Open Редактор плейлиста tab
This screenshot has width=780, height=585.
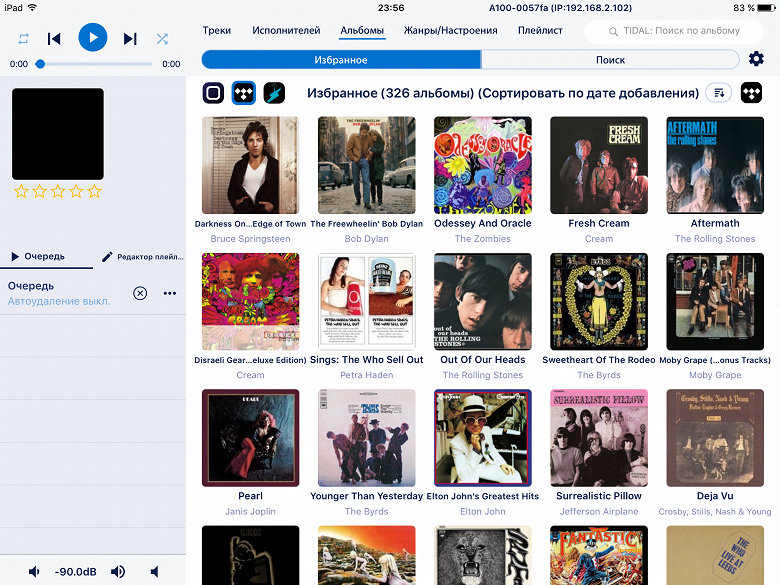[143, 257]
